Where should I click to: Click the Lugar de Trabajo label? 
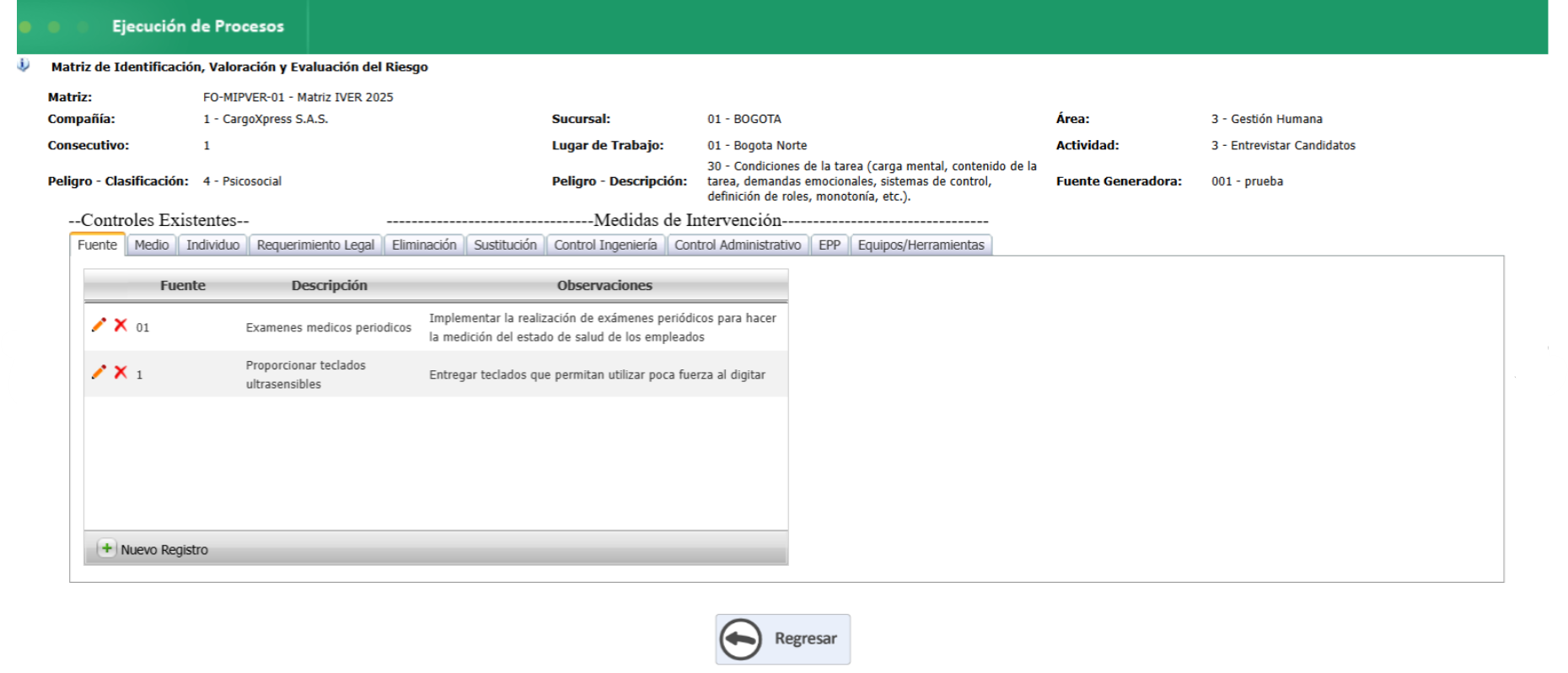(608, 145)
